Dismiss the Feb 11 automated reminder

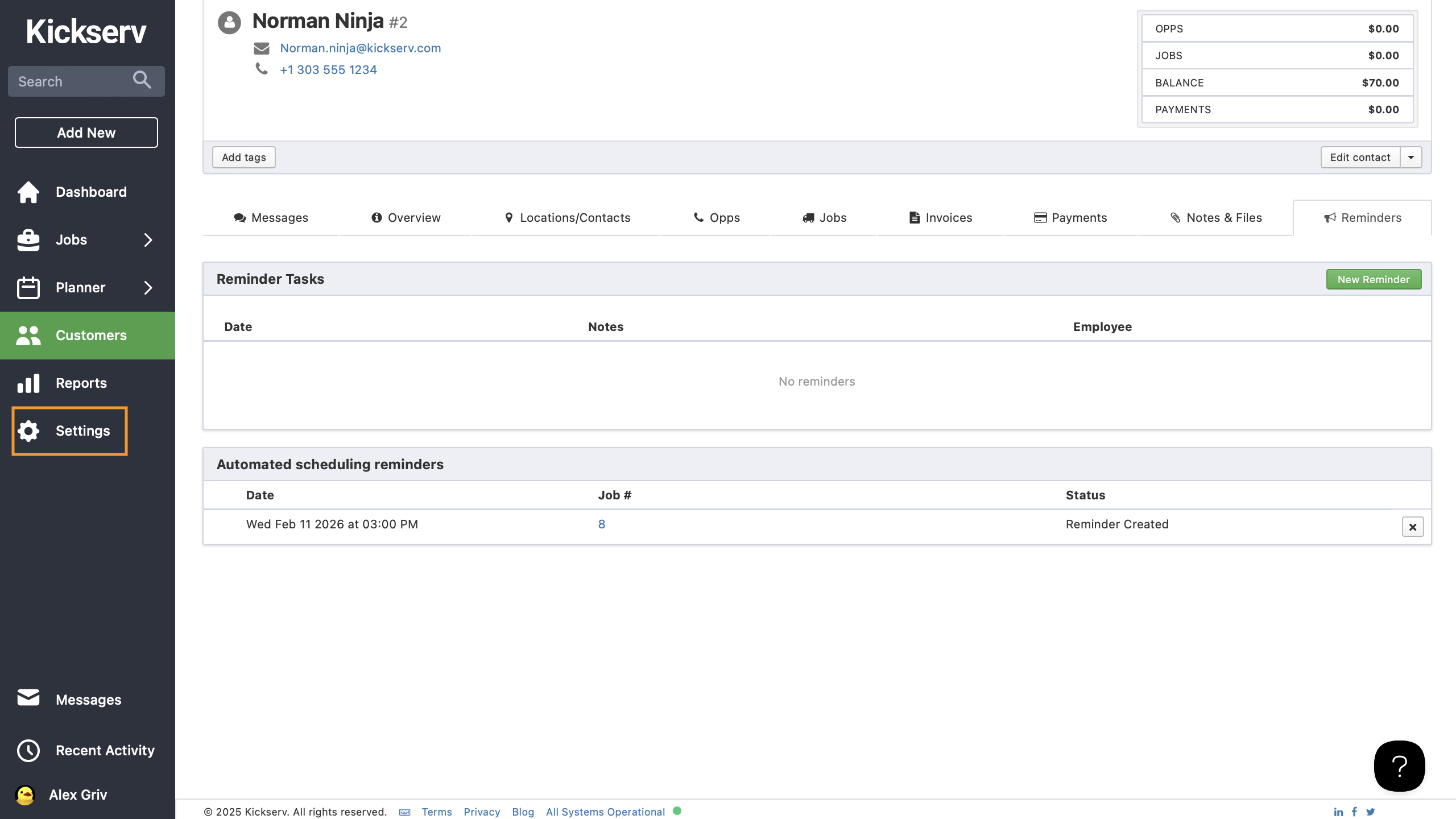(x=1412, y=526)
